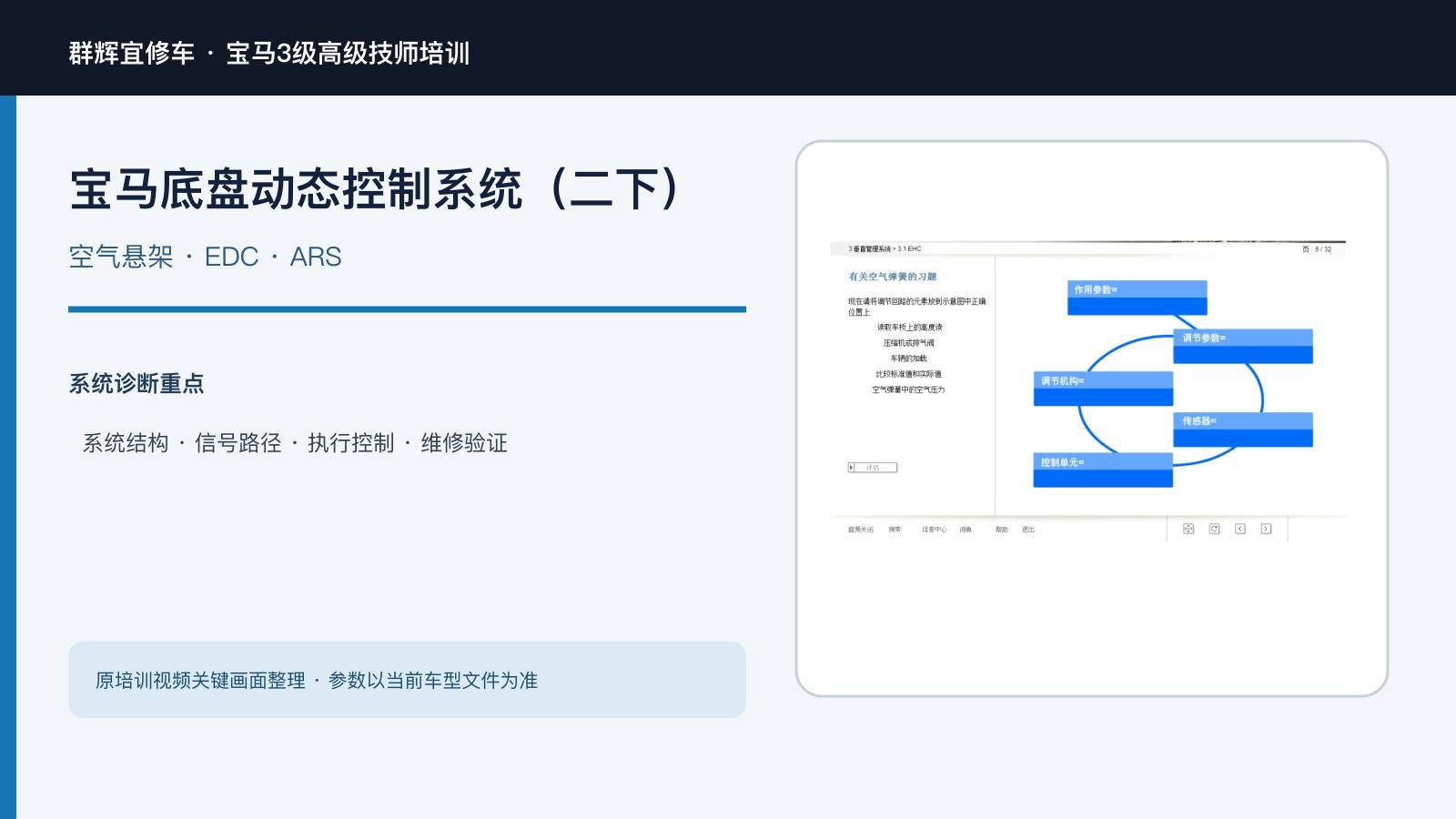
Task: Click the reload icon in the embedded toolbar
Action: coord(1214,529)
